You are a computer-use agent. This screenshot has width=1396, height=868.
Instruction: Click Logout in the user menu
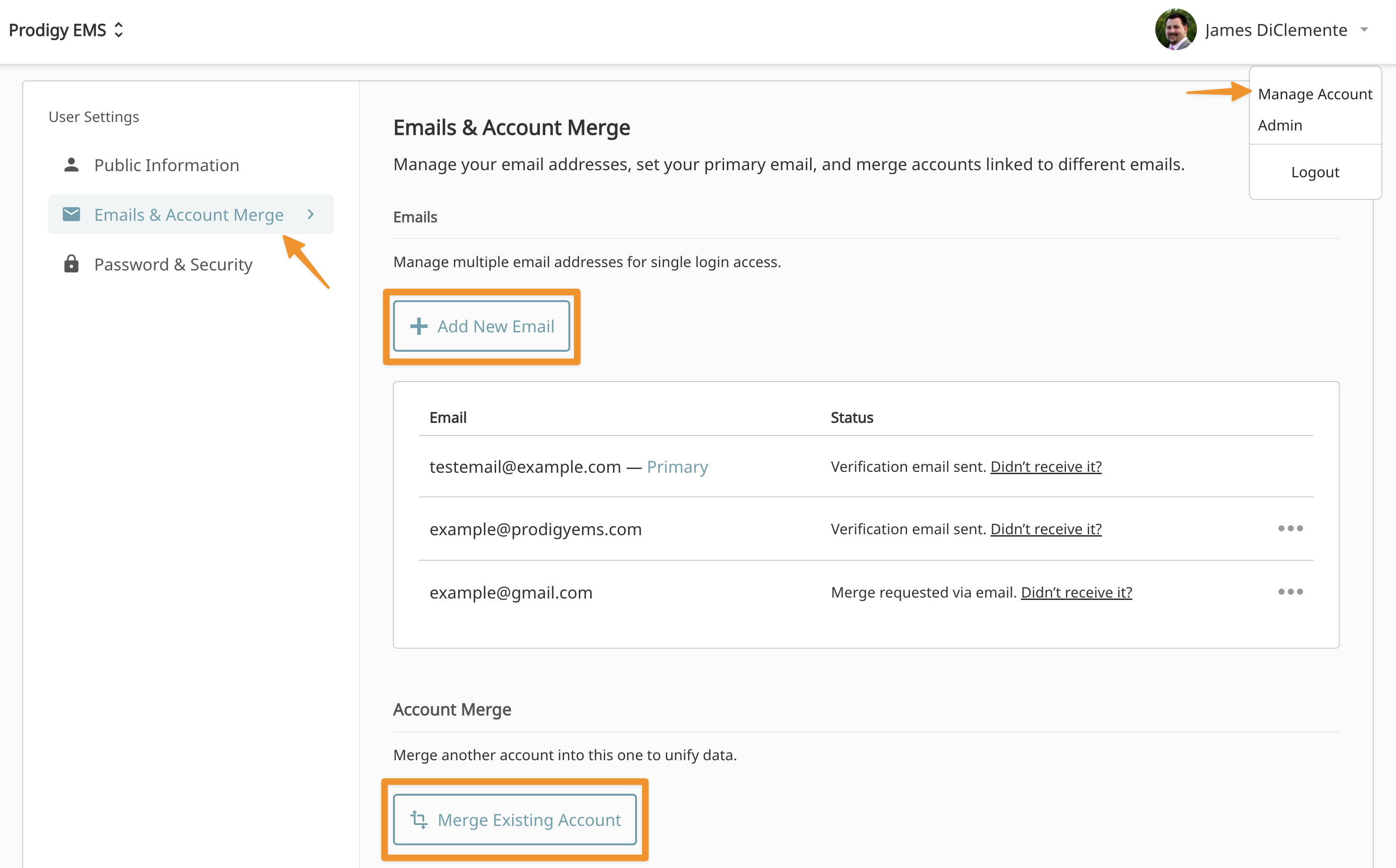click(1315, 172)
